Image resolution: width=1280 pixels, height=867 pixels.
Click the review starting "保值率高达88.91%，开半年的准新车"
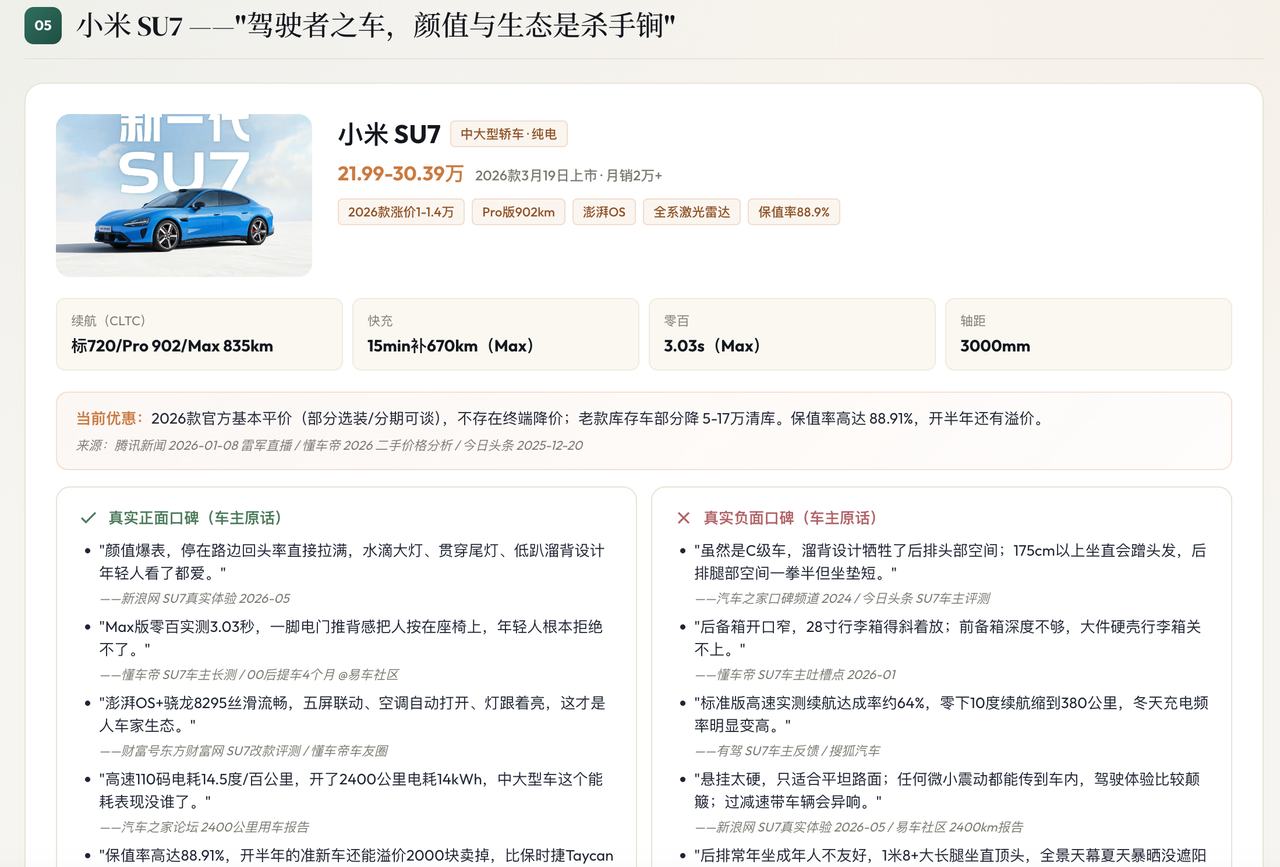(x=356, y=857)
